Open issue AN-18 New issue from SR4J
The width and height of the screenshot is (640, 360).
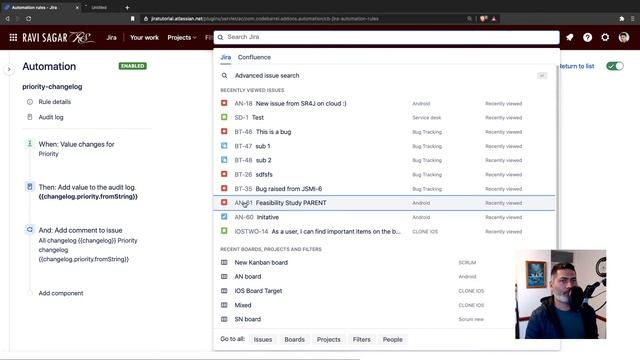click(384, 103)
